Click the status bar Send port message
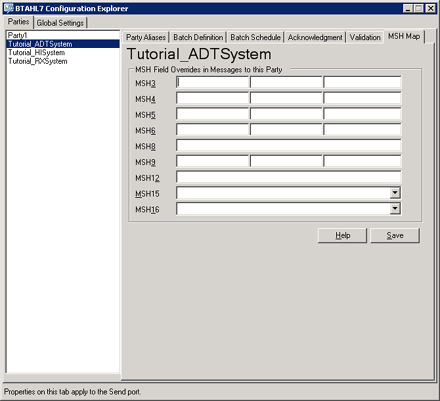Viewport: 440px width, 401px height. [72, 392]
